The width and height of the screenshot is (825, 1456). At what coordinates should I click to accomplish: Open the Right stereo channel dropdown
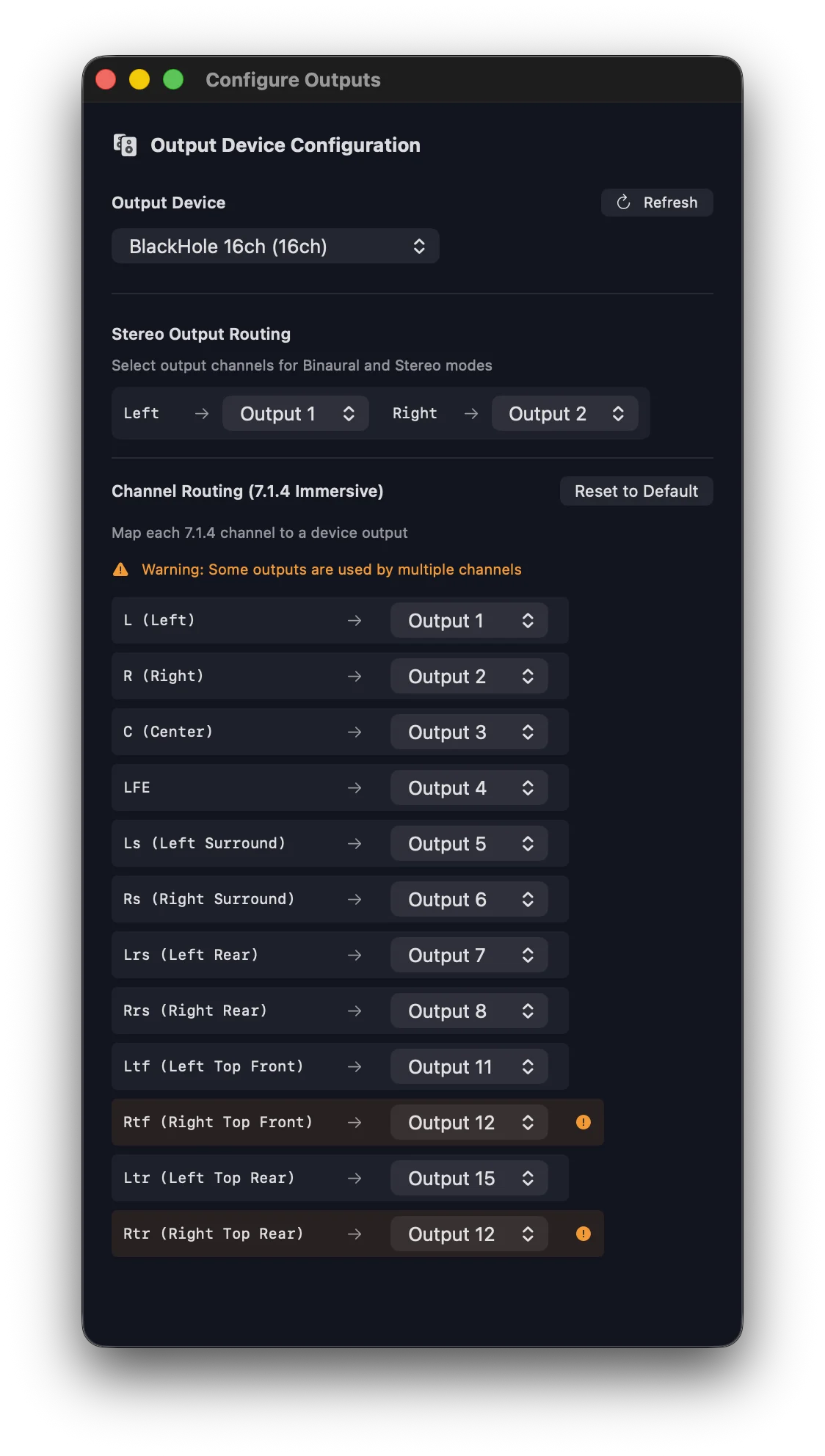pos(565,413)
